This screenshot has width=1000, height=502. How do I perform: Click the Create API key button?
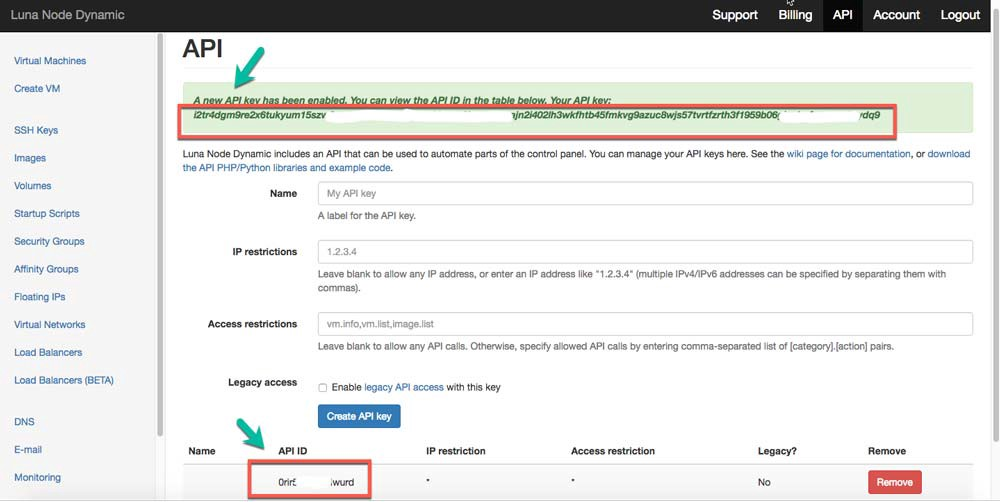359,416
